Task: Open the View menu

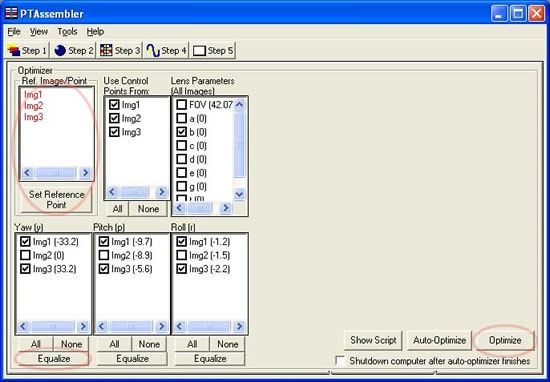Action: pyautogui.click(x=39, y=32)
